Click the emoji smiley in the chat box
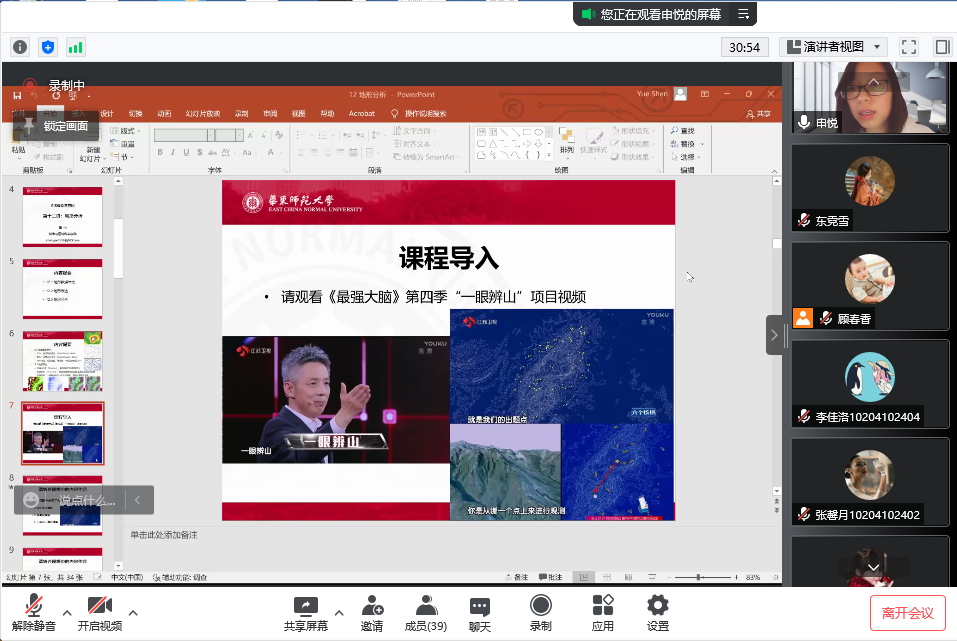Viewport: 957px width, 641px height. click(31, 500)
